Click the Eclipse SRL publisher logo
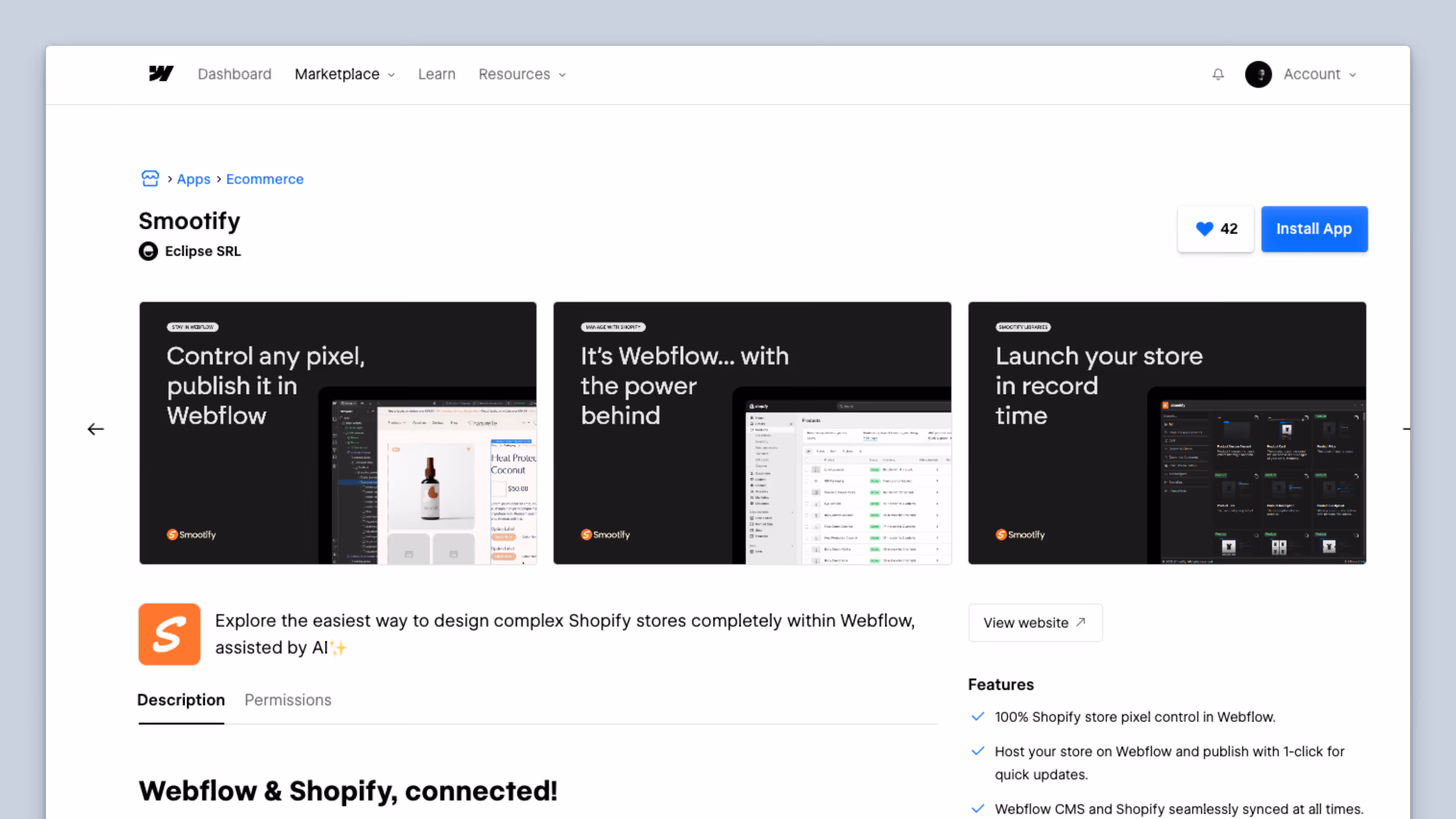 pyautogui.click(x=148, y=251)
